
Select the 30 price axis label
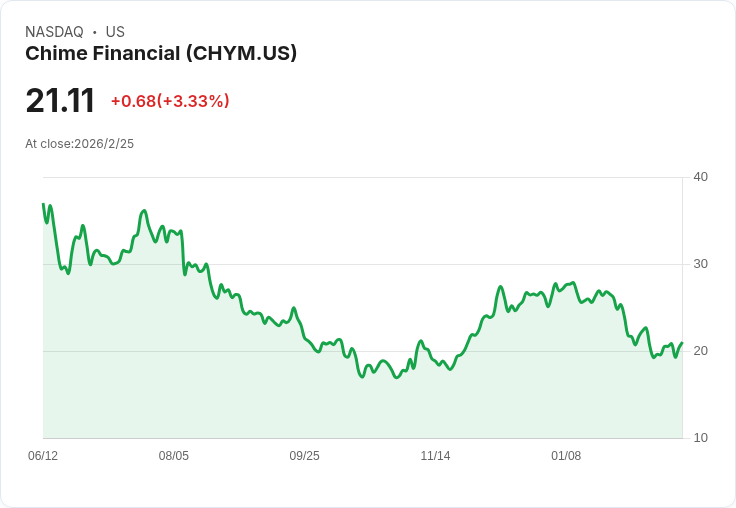click(x=700, y=264)
